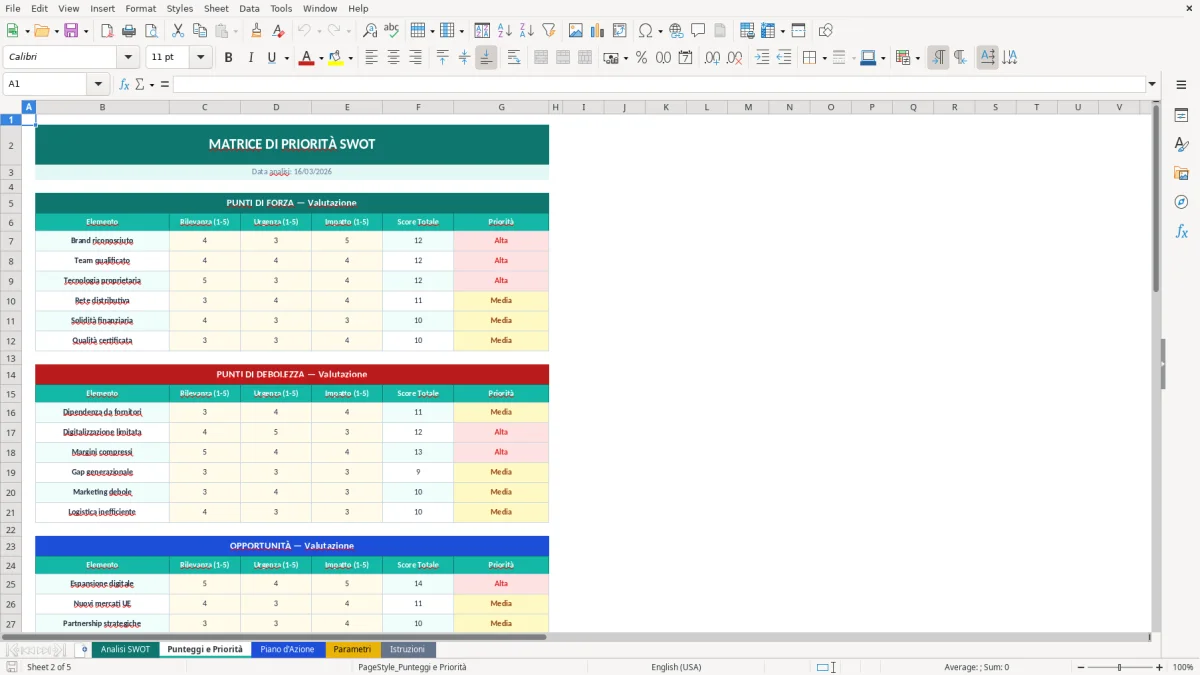
Task: Insert an image
Action: tap(576, 31)
